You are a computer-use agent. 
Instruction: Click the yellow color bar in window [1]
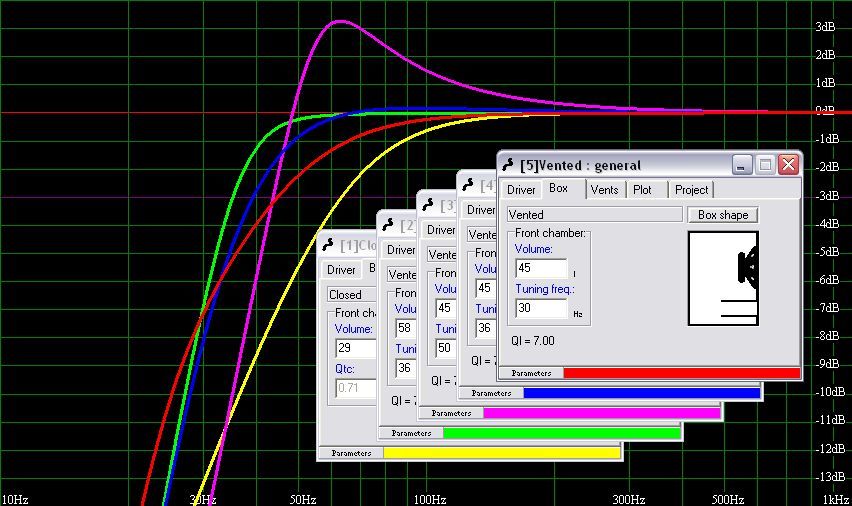pos(502,453)
